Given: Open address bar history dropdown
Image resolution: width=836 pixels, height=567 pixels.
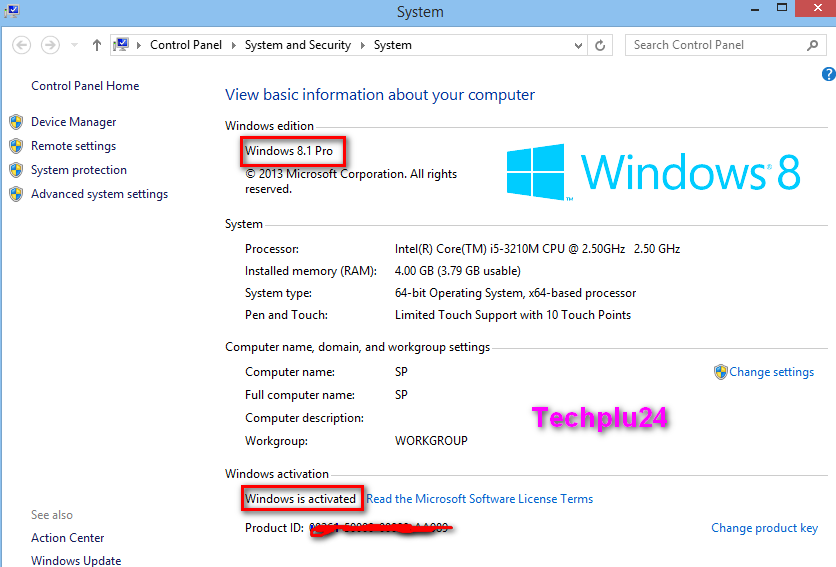Looking at the screenshot, I should pyautogui.click(x=578, y=46).
